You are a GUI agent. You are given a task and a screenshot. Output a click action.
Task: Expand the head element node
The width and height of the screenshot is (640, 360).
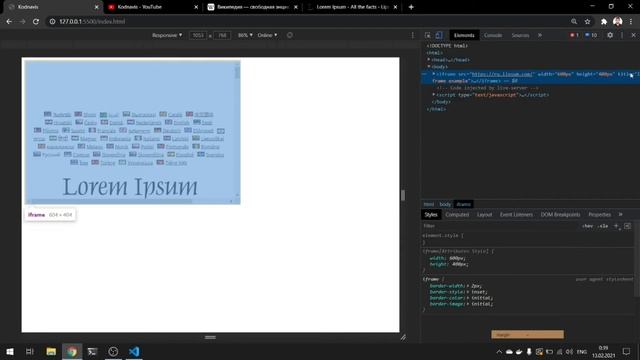click(x=429, y=60)
